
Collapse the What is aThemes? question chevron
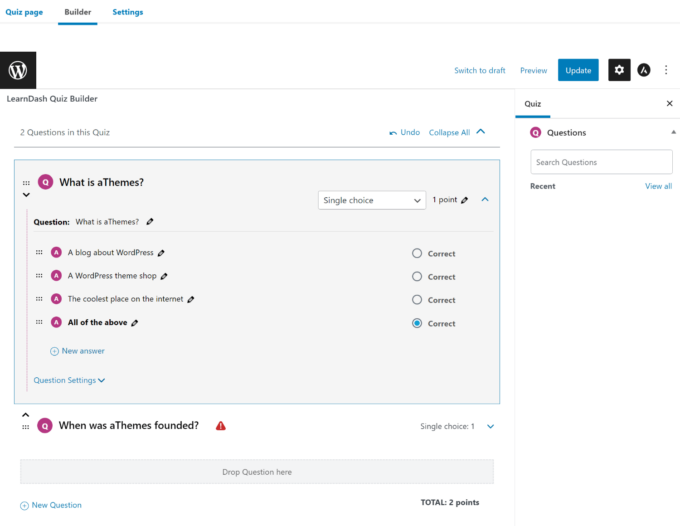(x=485, y=199)
